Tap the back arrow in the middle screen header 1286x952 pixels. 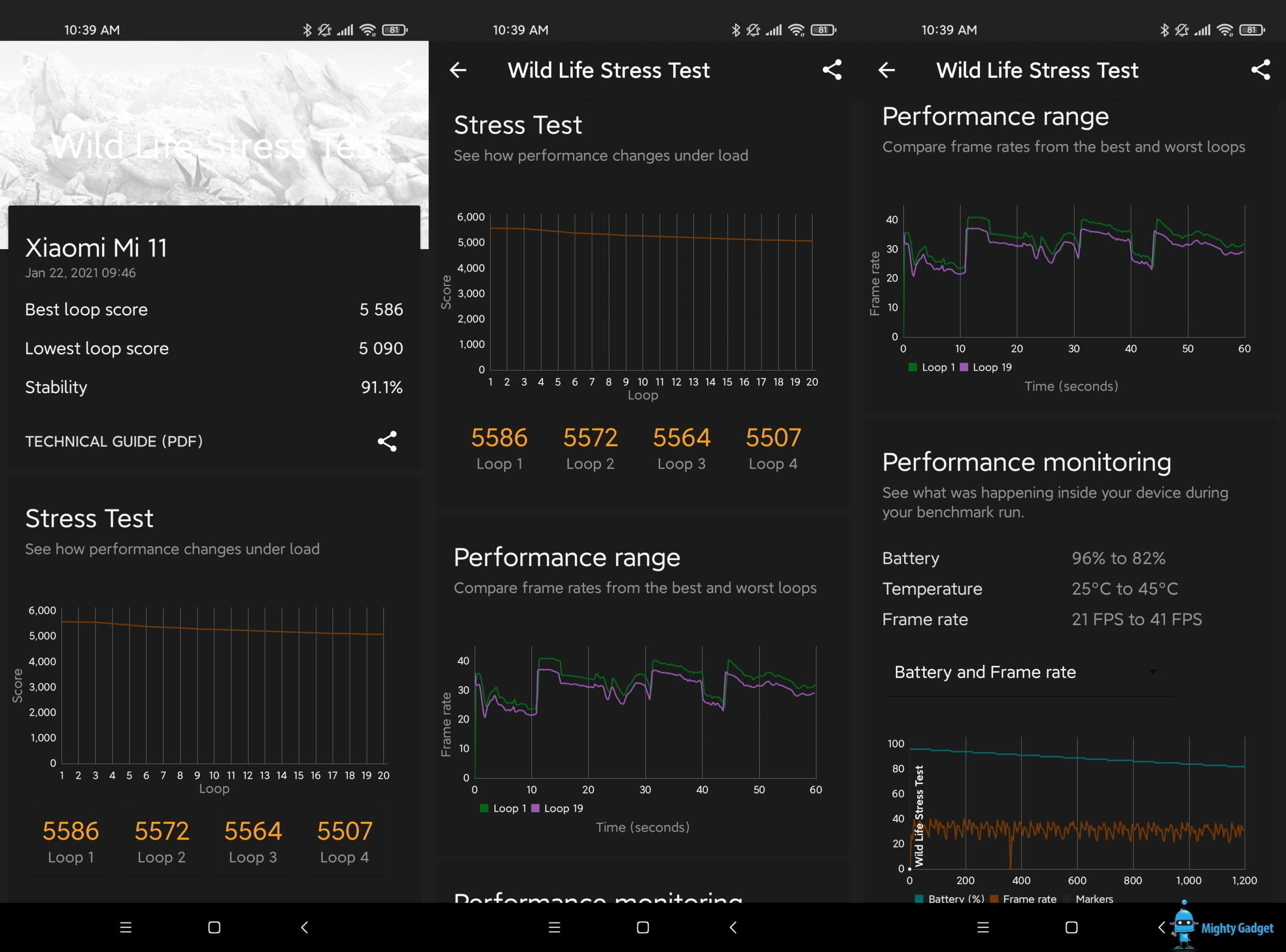(x=458, y=70)
